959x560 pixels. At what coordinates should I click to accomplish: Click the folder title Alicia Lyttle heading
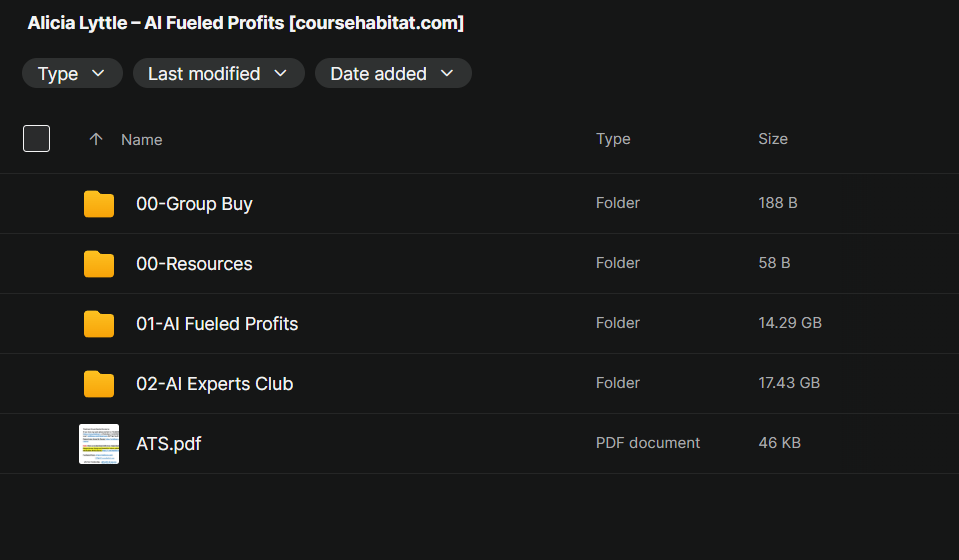[x=246, y=23]
